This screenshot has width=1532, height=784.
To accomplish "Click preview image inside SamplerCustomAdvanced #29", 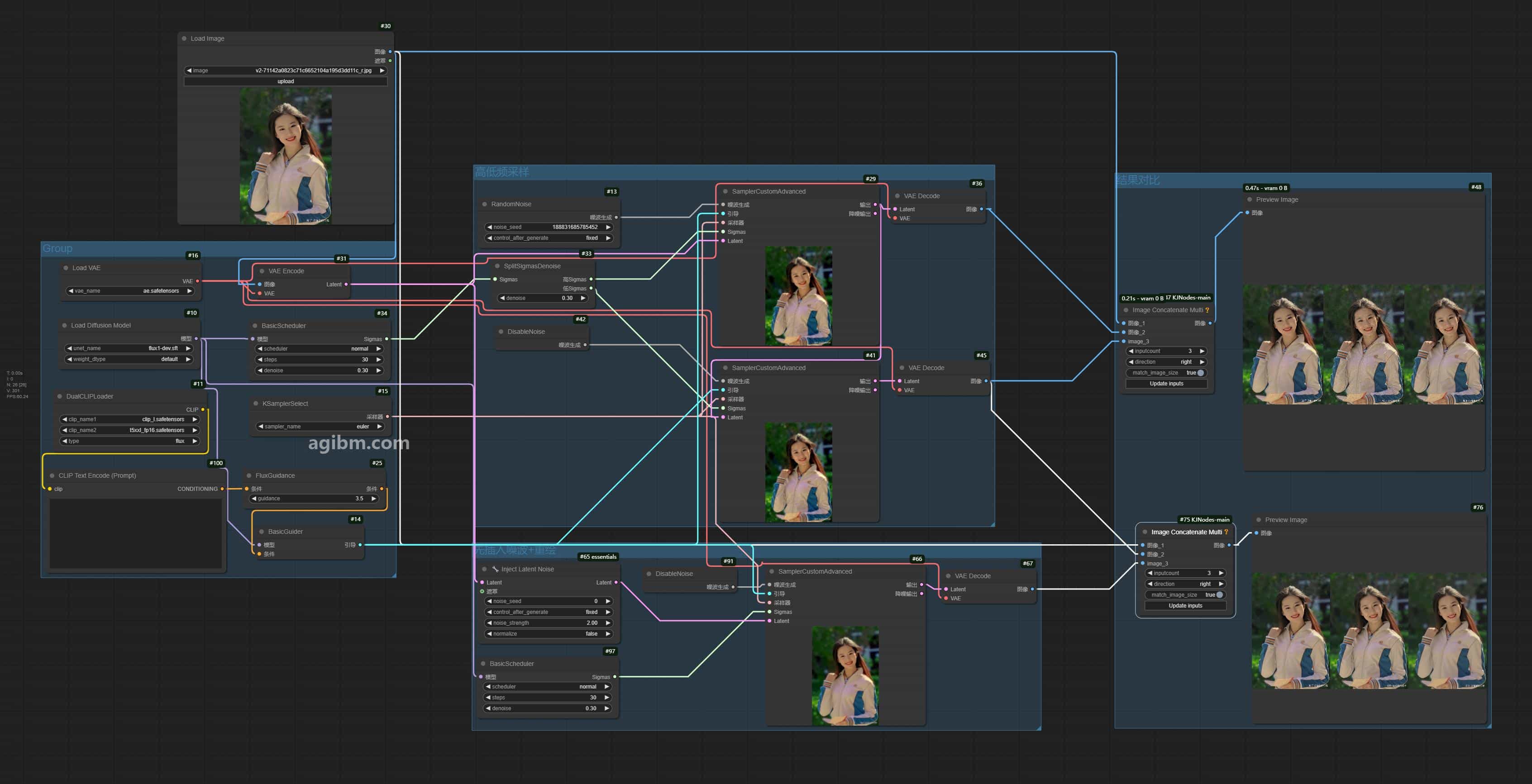I will coord(799,296).
